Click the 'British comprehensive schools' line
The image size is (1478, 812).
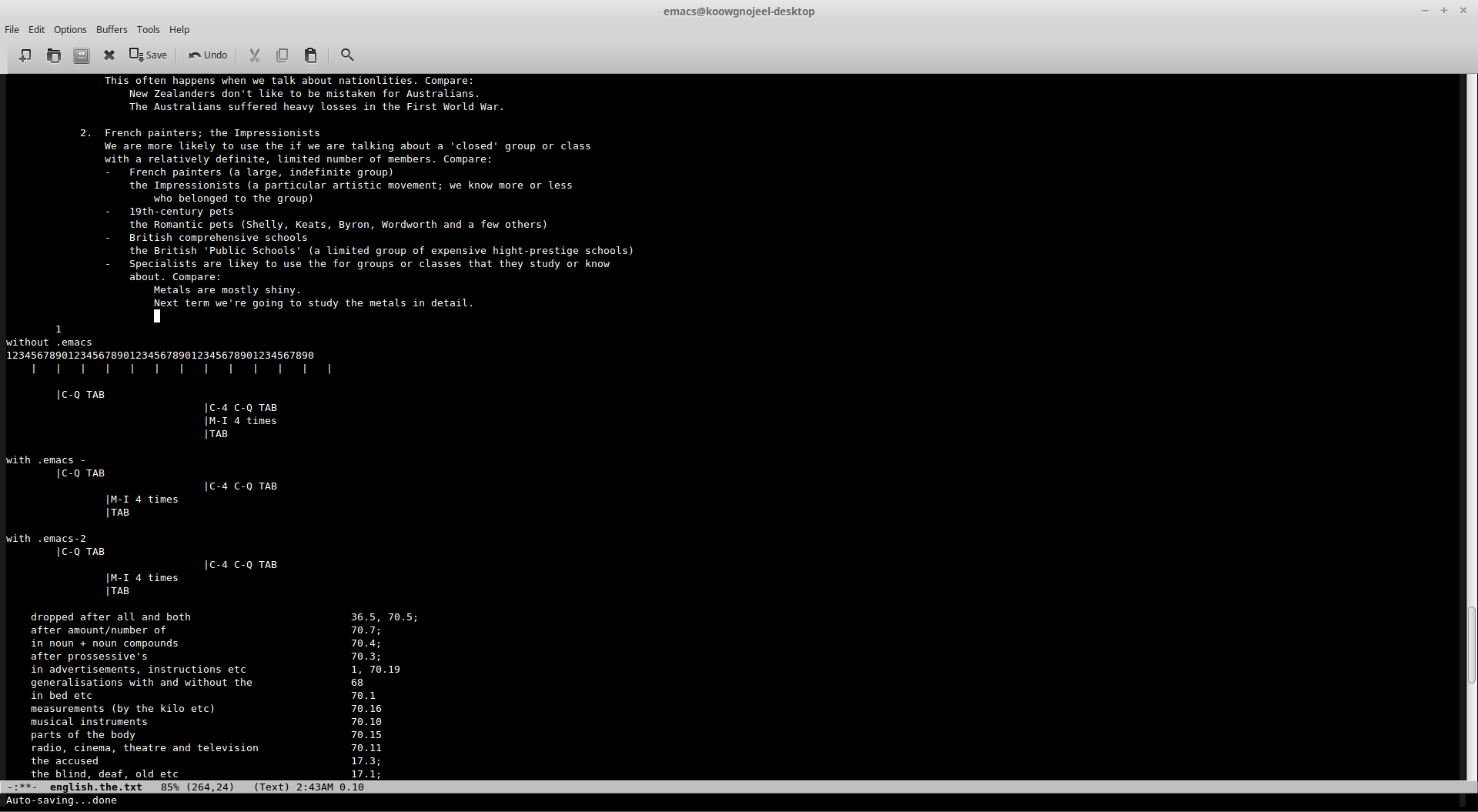point(218,237)
